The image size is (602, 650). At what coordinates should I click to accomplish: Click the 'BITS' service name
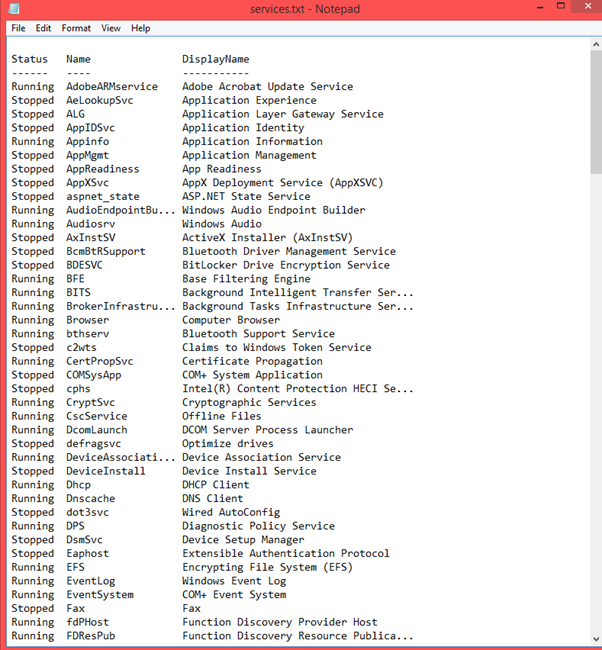(78, 293)
